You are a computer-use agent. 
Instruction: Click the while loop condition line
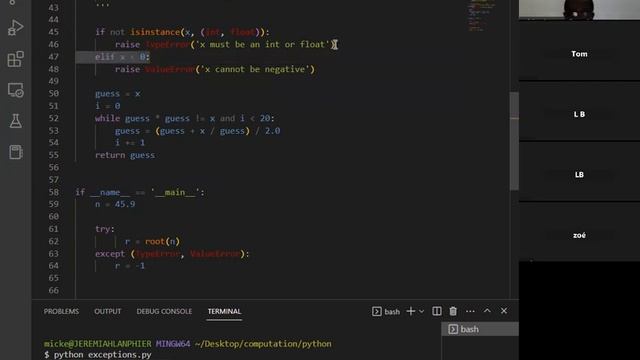pos(185,118)
